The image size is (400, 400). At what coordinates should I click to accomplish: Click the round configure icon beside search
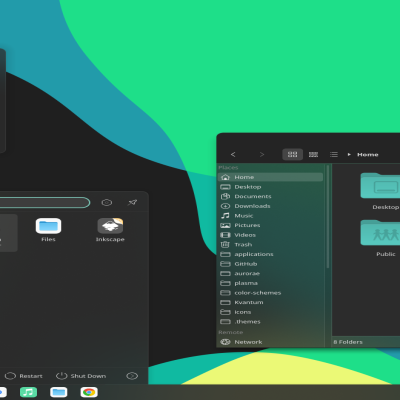tap(107, 202)
